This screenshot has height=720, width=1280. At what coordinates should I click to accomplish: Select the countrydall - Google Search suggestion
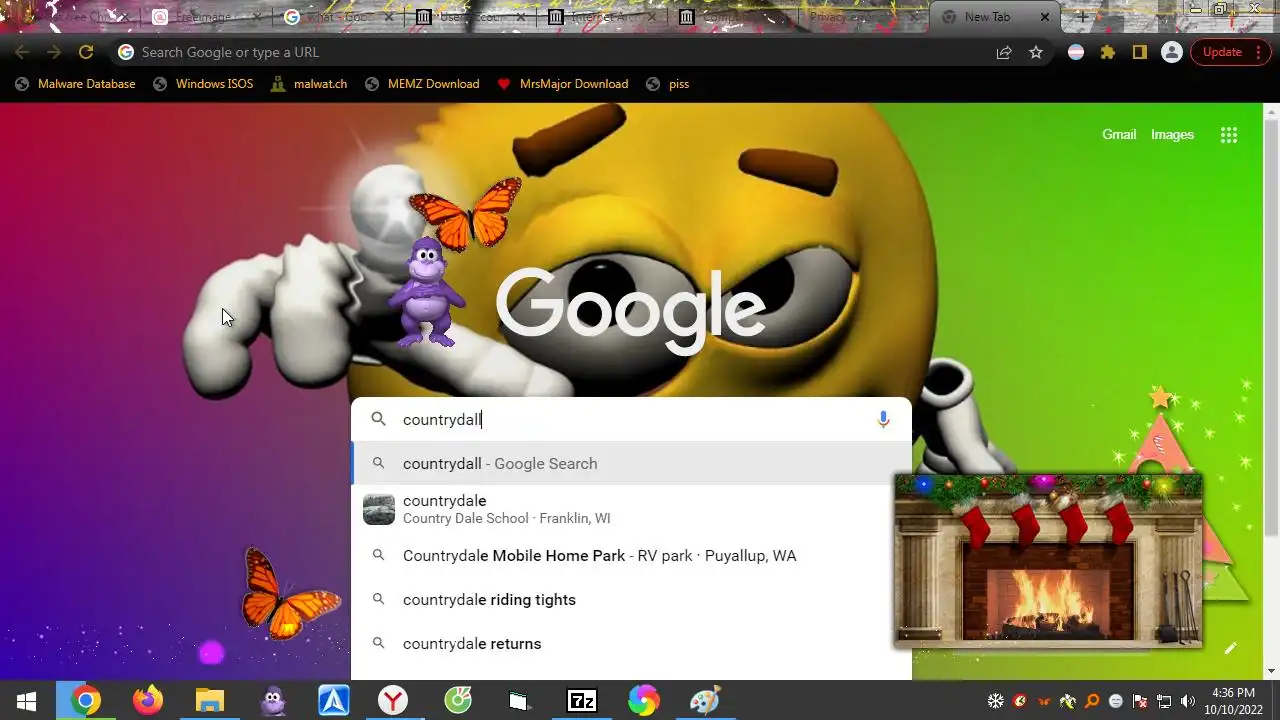pyautogui.click(x=631, y=464)
